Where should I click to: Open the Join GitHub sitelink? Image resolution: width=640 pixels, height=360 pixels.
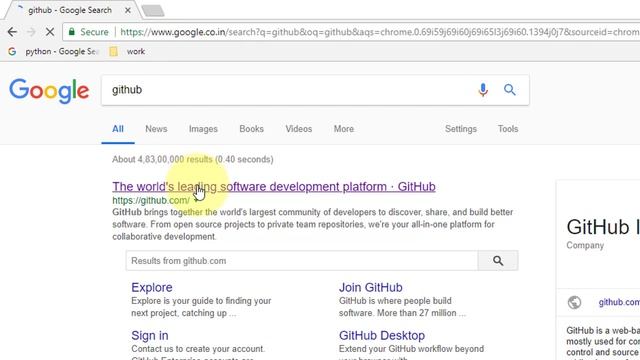click(x=371, y=287)
